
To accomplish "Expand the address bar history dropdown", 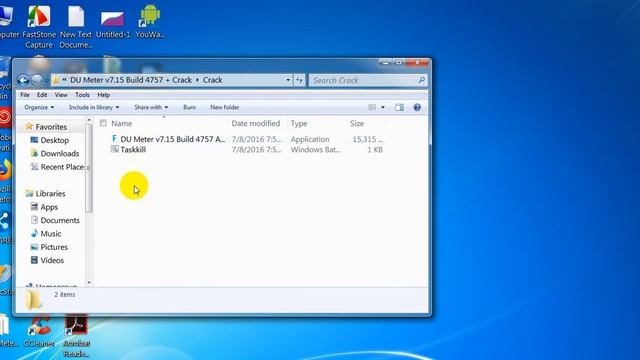I will [x=288, y=80].
